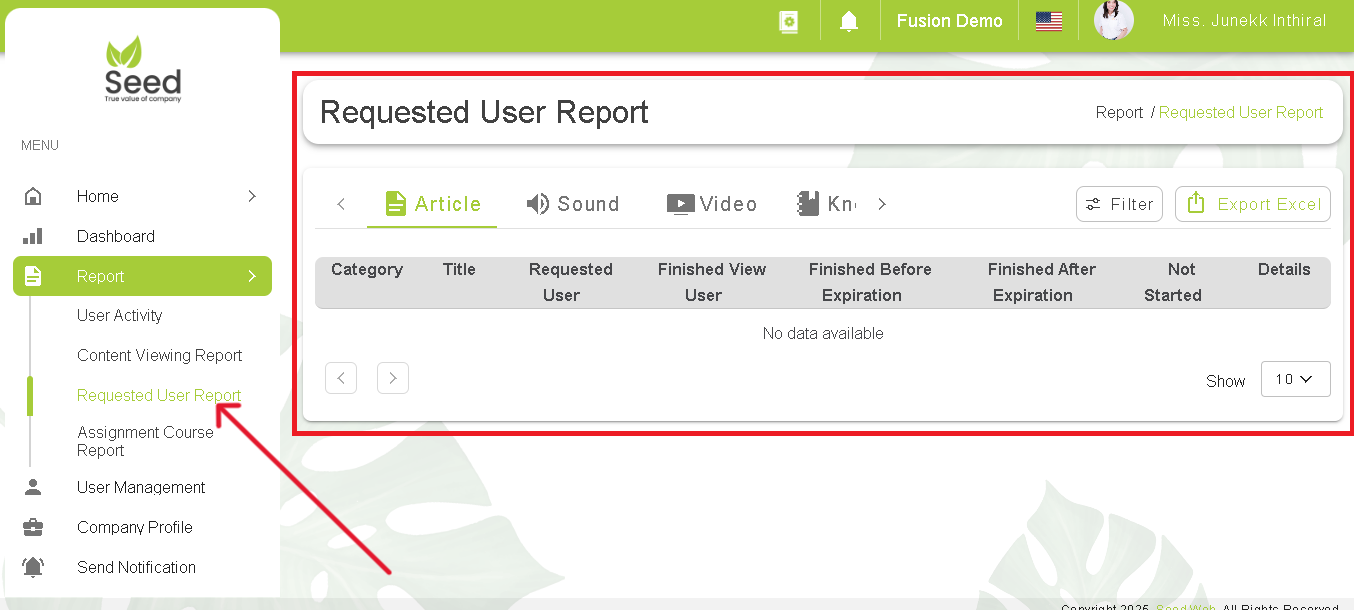1354x610 pixels.
Task: Click the Report sidebar icon
Action: (33, 275)
